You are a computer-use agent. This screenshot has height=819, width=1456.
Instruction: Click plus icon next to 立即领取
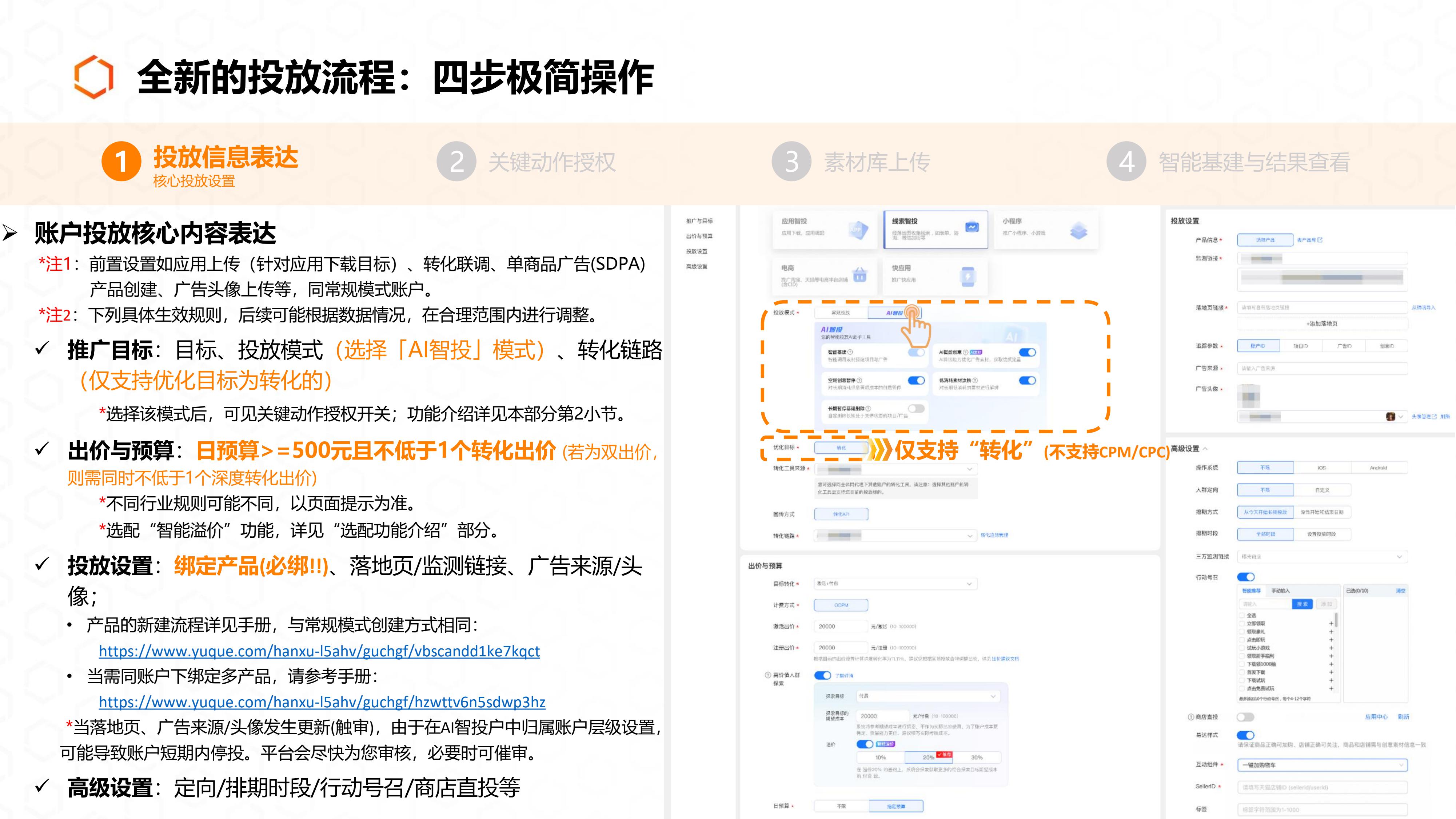pos(1331,623)
